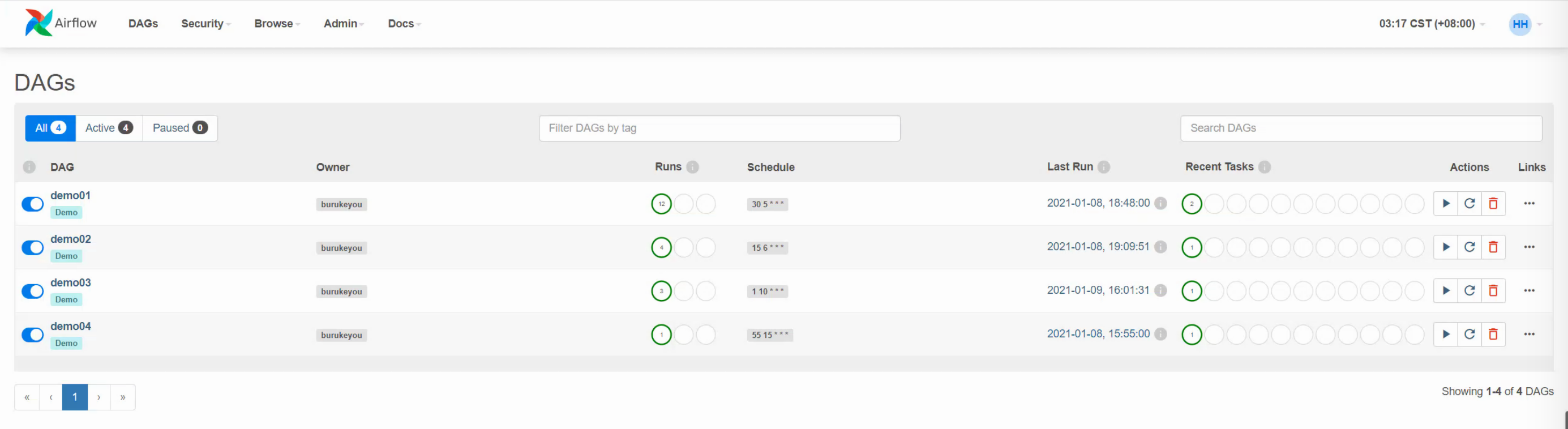Viewport: 1568px width, 429px height.
Task: Click the Airflow pinwheel logo
Action: [x=38, y=23]
